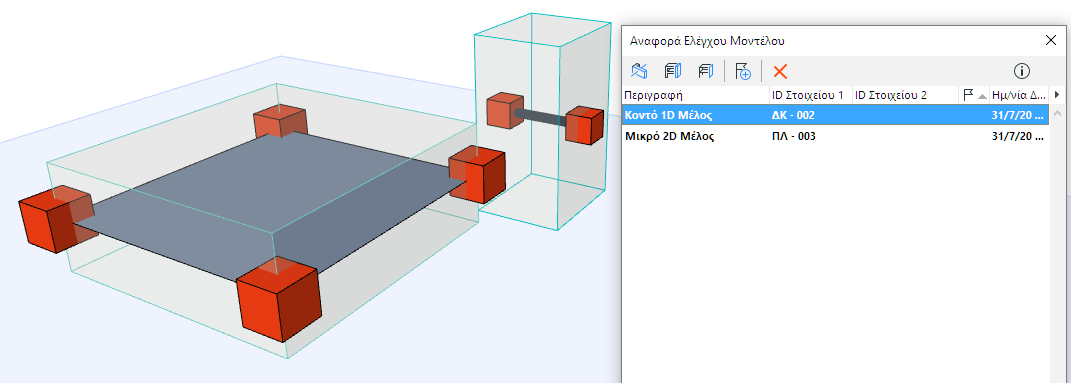Click the red X delete entry icon
1071x383 pixels.
780,71
